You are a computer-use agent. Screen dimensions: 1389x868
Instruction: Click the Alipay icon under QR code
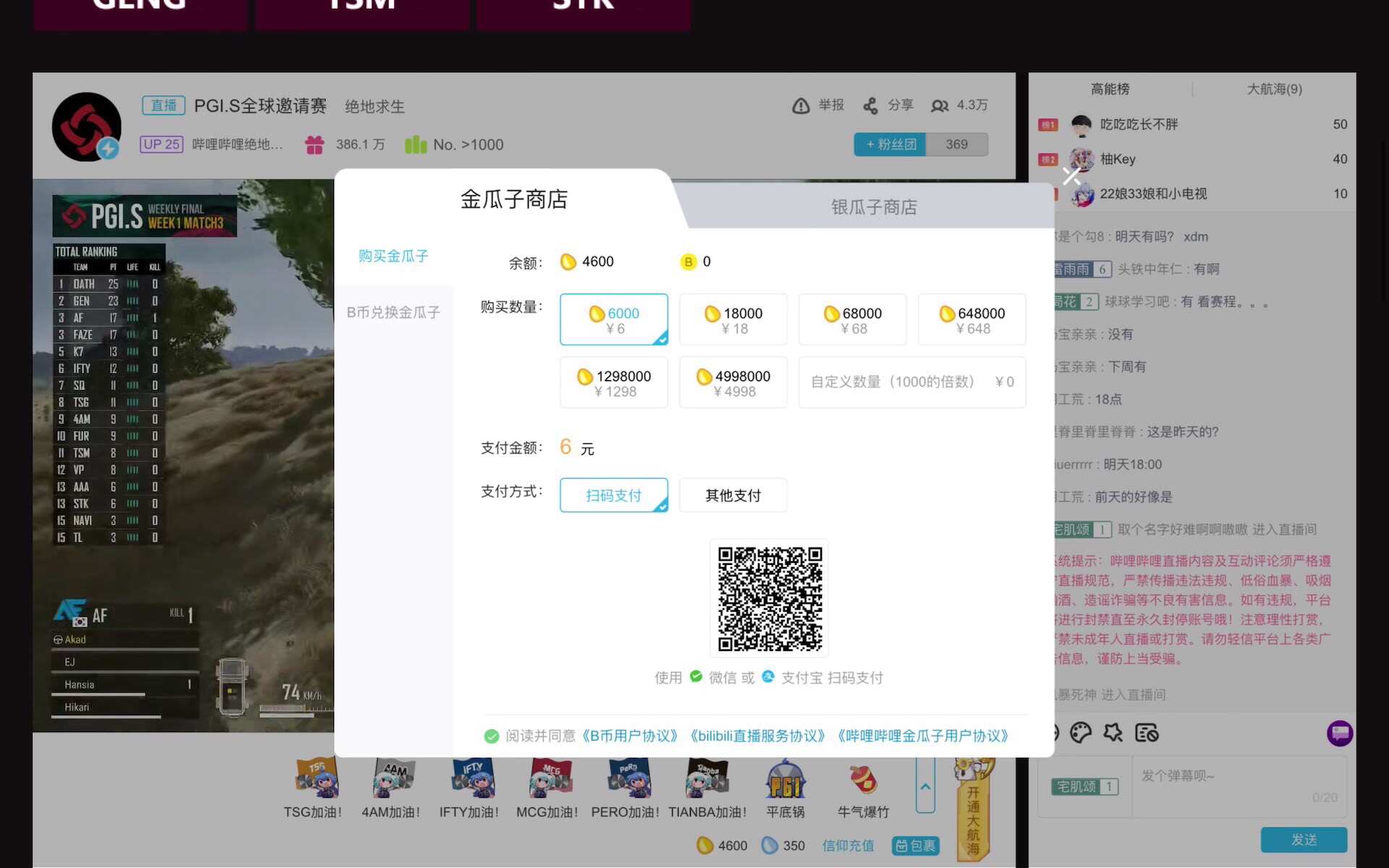(768, 677)
